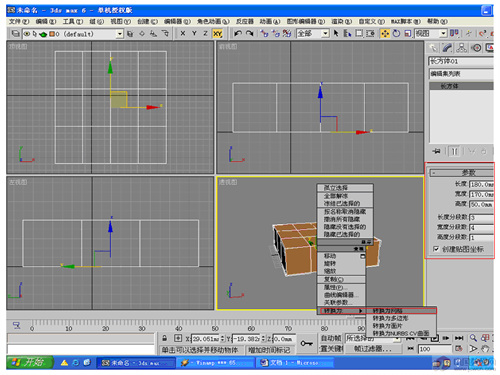The height and width of the screenshot is (375, 500).
Task: Toggle the XY plane constraint button
Action: tap(218, 33)
